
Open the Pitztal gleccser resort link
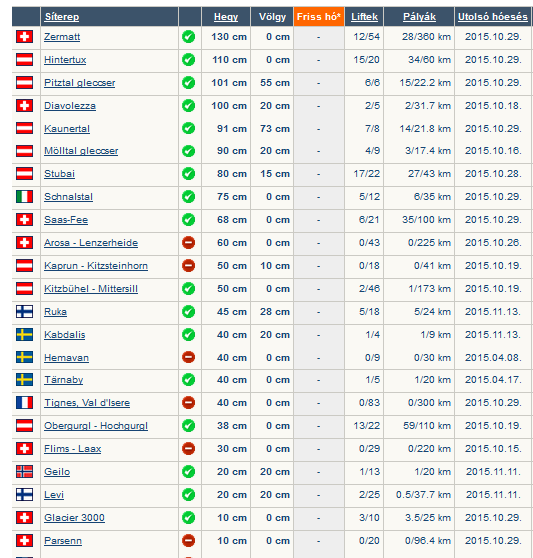click(80, 83)
